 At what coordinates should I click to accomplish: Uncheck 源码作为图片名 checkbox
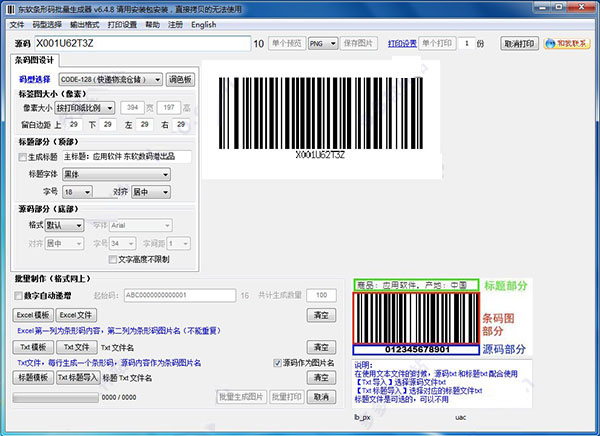coord(278,363)
